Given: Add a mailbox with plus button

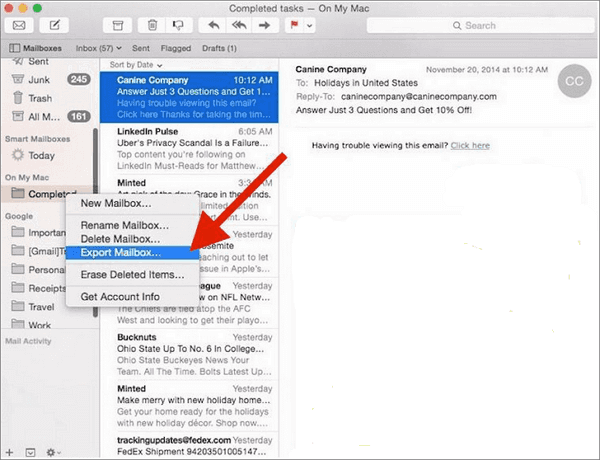Looking at the screenshot, I should tap(10, 452).
